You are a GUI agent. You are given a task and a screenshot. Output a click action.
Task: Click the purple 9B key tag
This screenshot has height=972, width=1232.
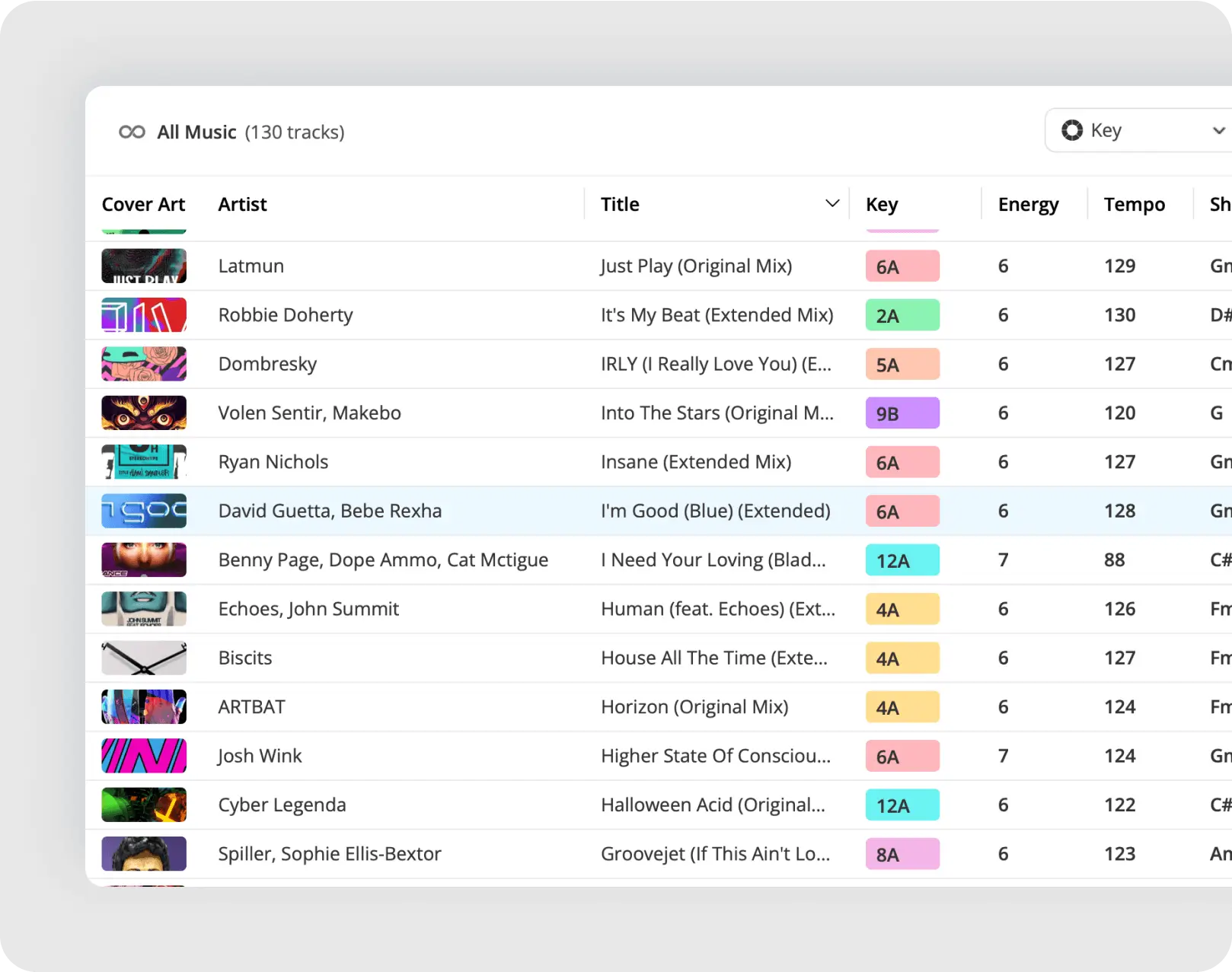(902, 413)
